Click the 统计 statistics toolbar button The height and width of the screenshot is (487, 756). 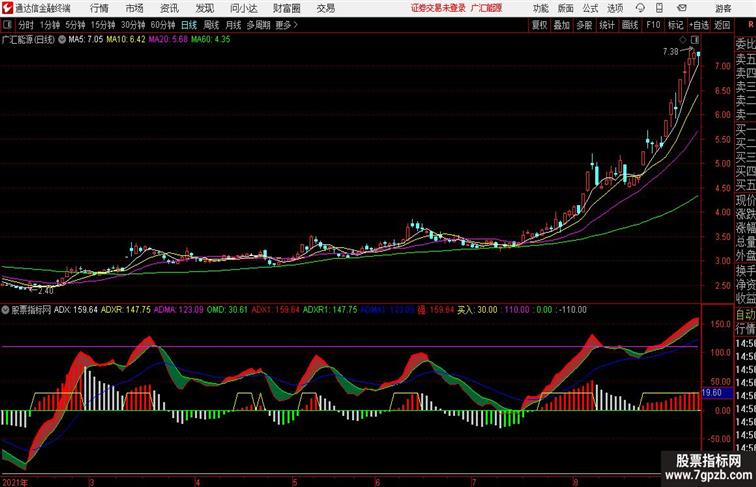(x=607, y=25)
